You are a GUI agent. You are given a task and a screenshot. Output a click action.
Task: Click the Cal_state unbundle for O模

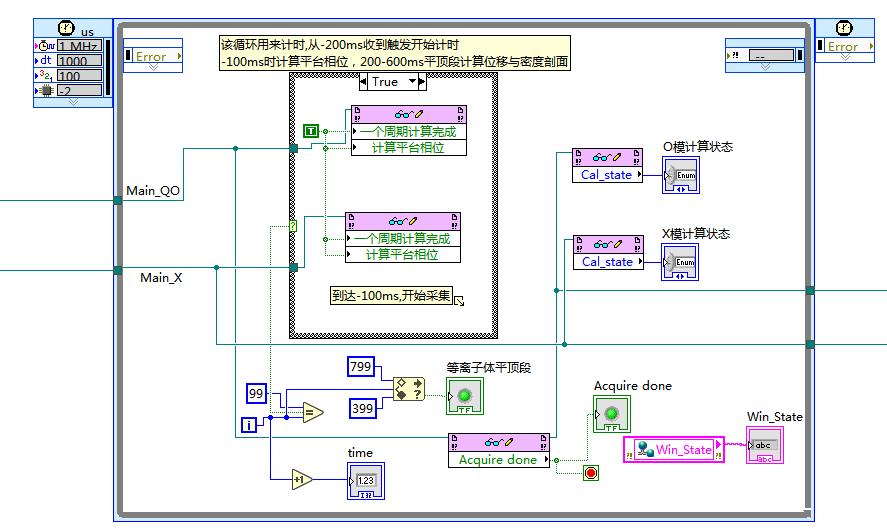point(607,175)
